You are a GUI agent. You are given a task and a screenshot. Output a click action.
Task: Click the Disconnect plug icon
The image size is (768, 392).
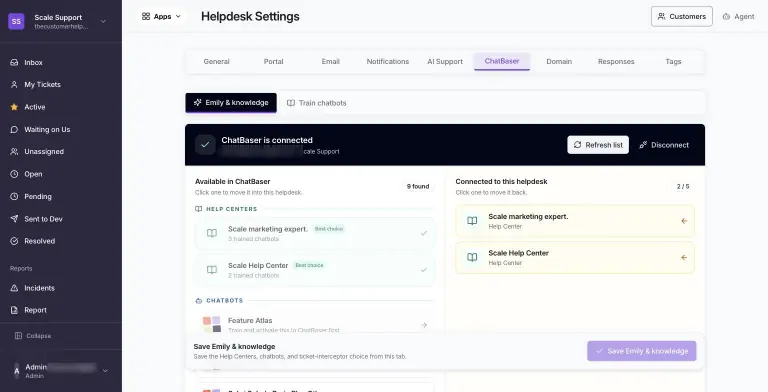click(x=643, y=145)
